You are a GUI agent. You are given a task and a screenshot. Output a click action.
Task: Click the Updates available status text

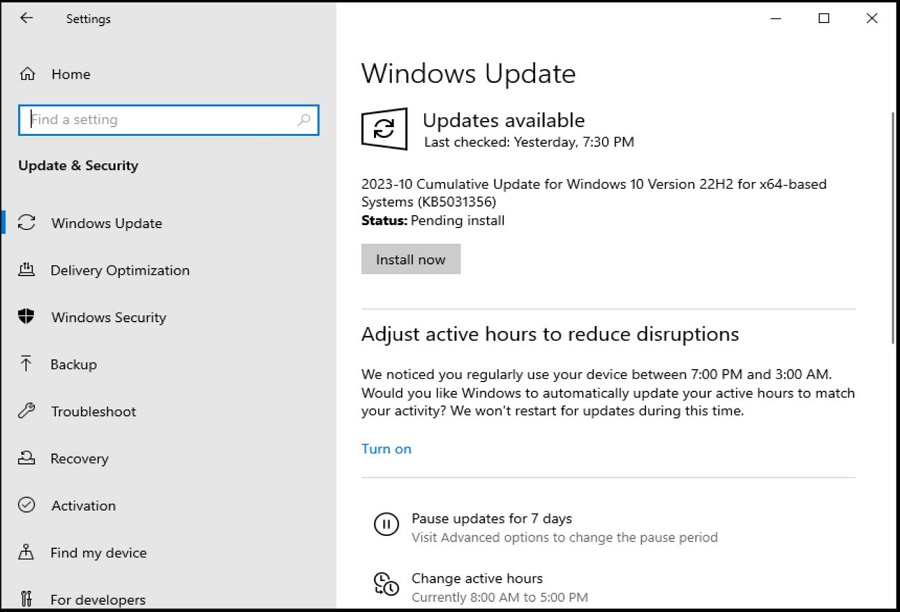point(503,120)
